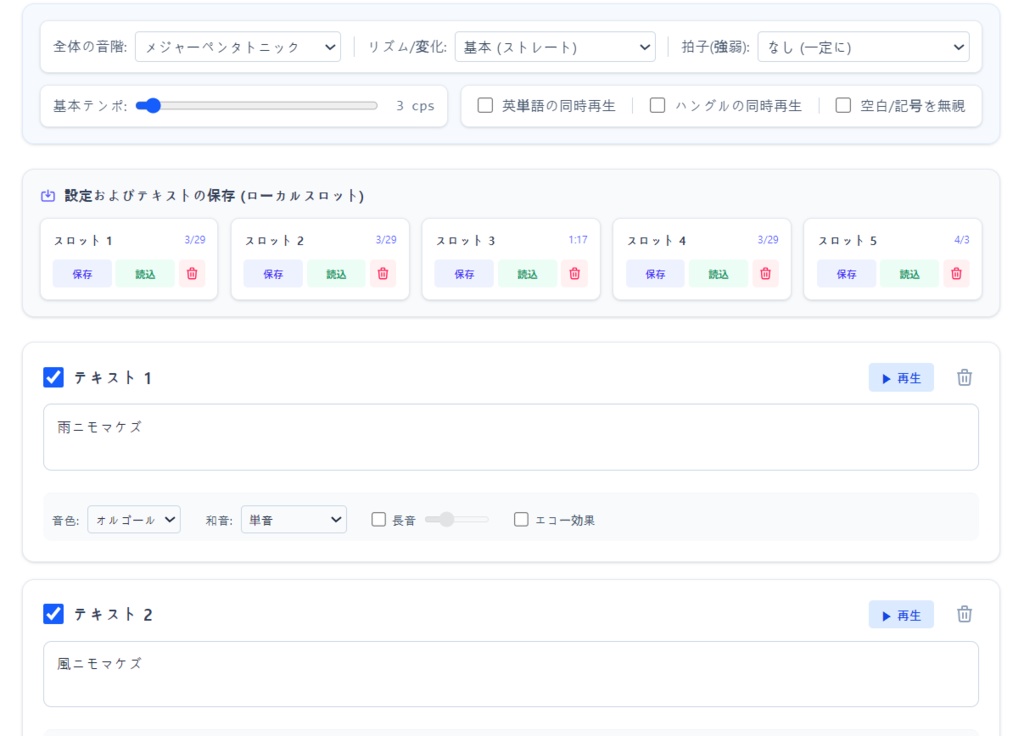The width and height of the screenshot is (1024, 736).
Task: Click the trash icon for スロット 2
Action: [x=383, y=273]
